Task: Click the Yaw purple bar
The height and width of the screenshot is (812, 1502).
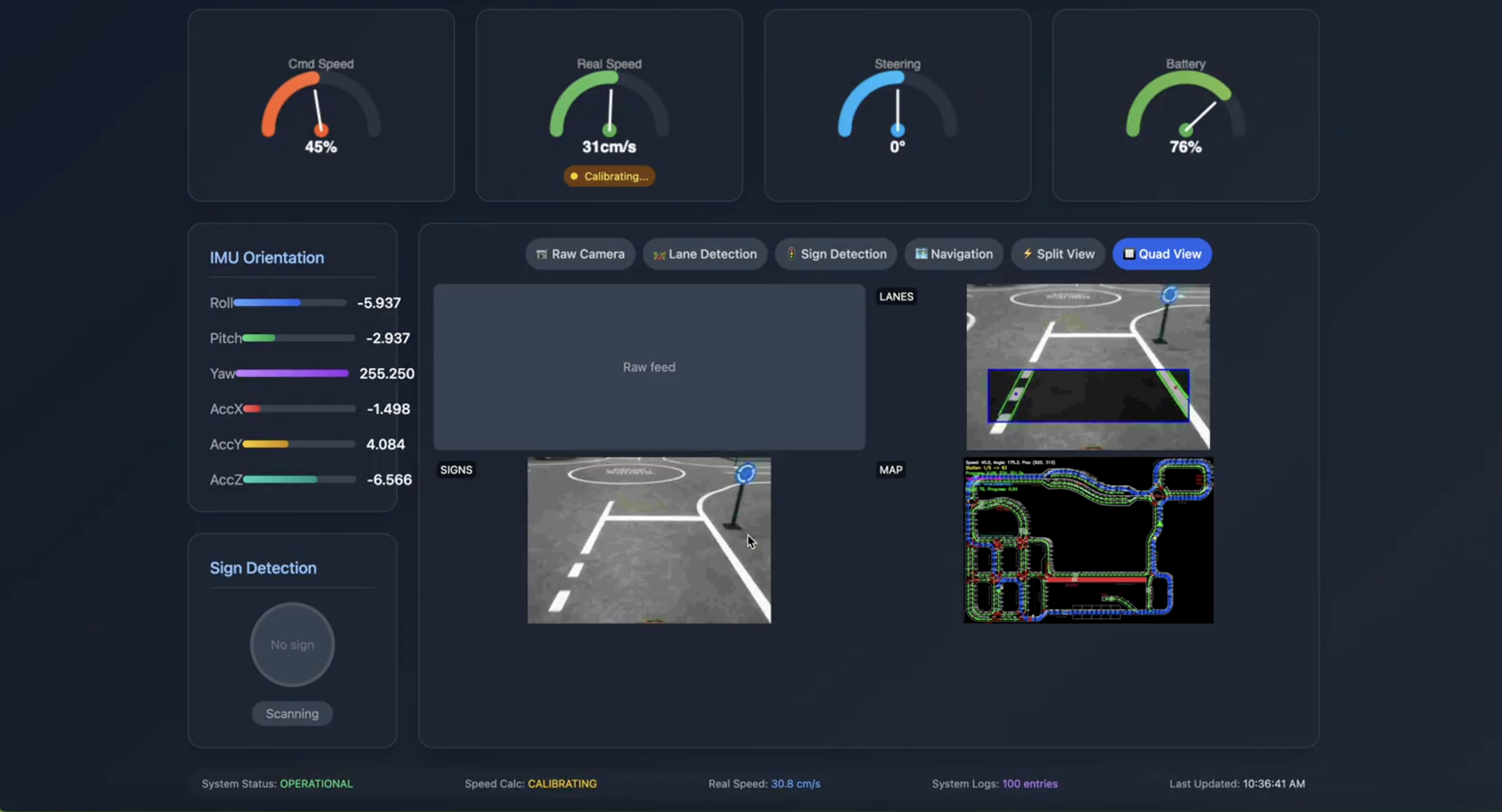Action: click(x=292, y=373)
